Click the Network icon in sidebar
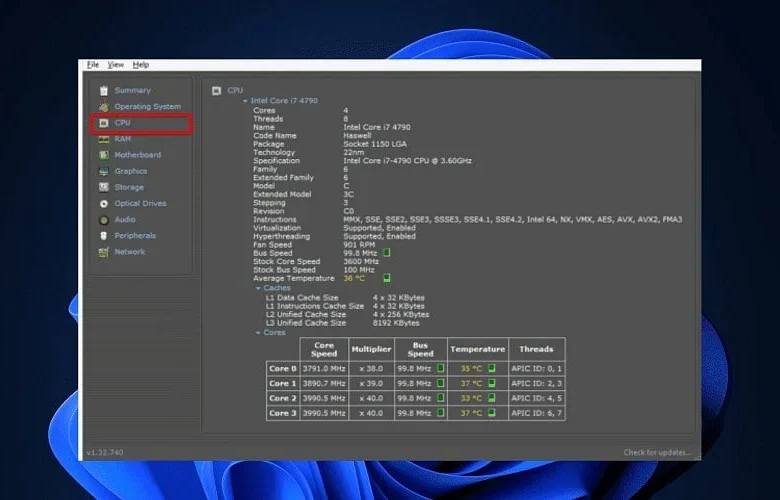Screen dimensions: 780x500 (x=103, y=252)
